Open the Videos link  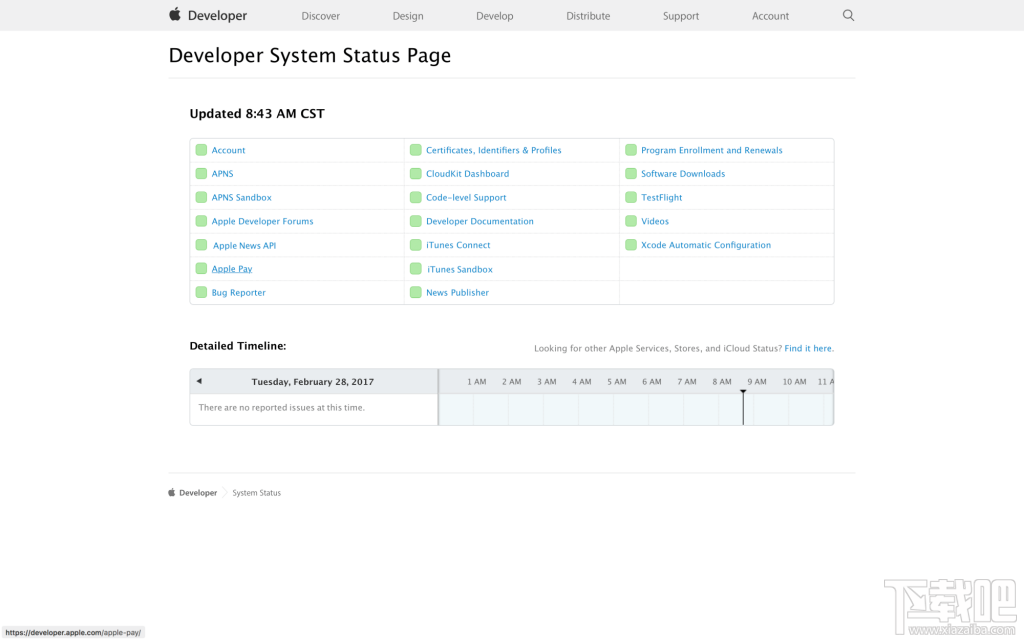click(x=655, y=221)
